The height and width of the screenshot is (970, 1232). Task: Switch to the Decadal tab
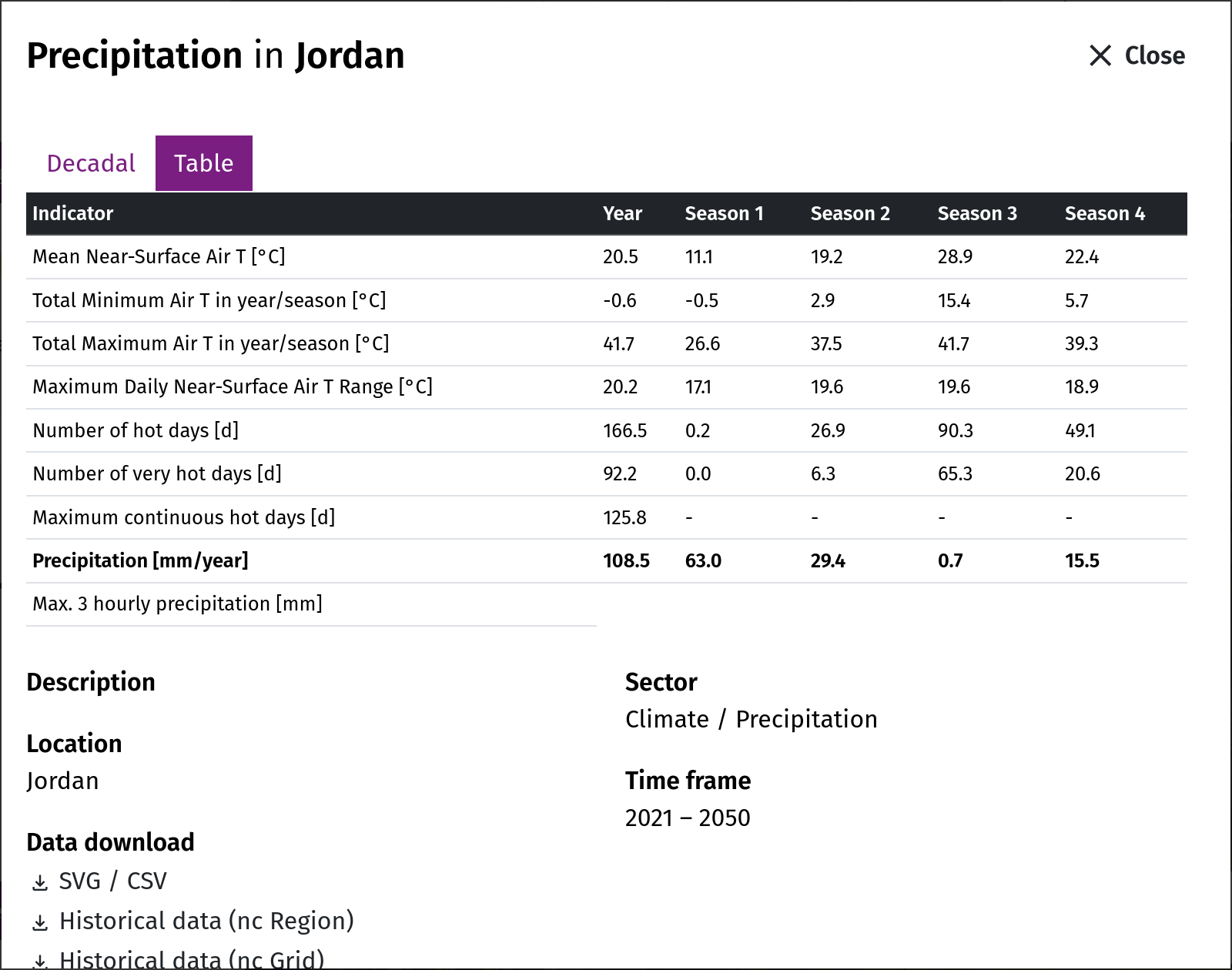click(x=91, y=163)
